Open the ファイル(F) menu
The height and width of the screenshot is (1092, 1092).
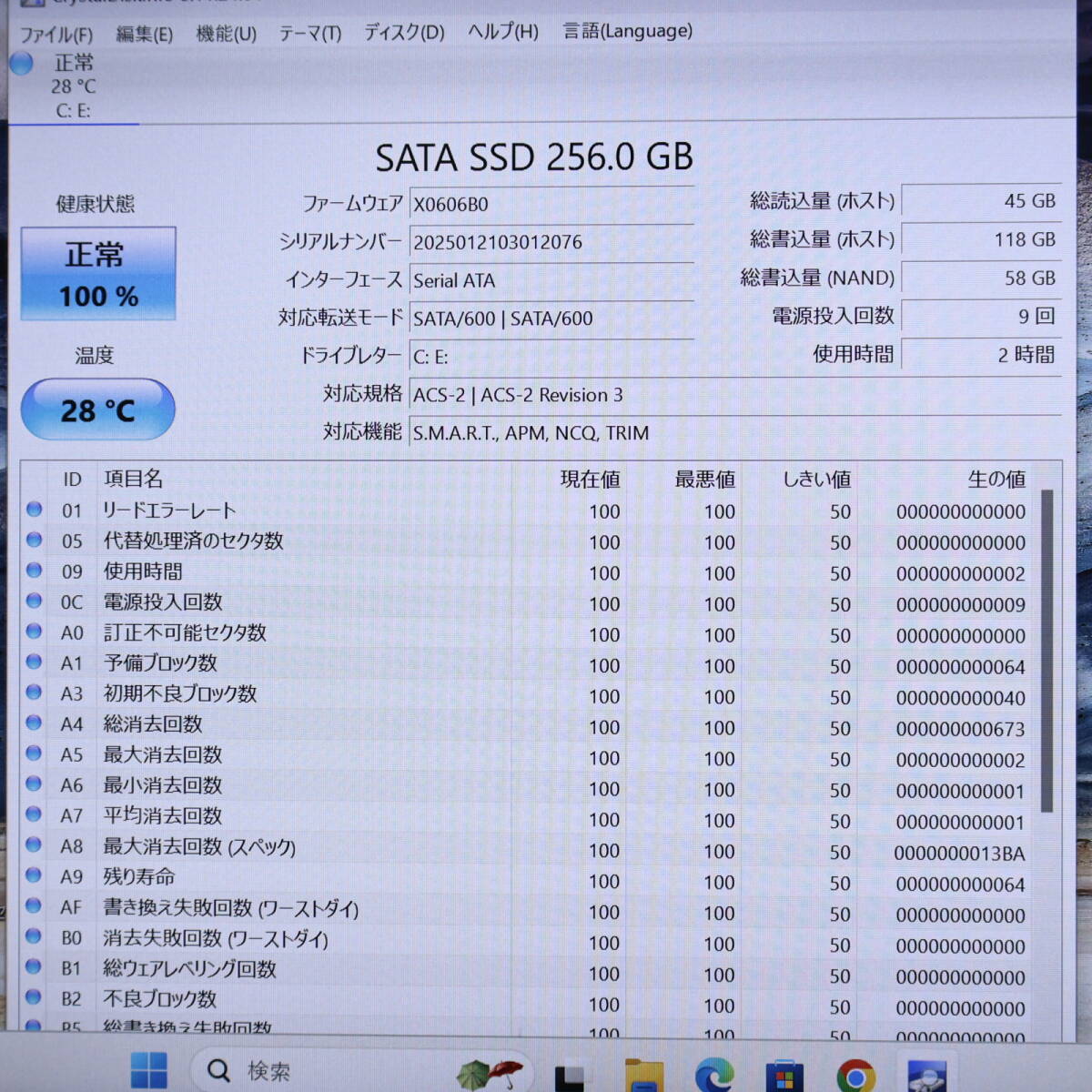(56, 30)
